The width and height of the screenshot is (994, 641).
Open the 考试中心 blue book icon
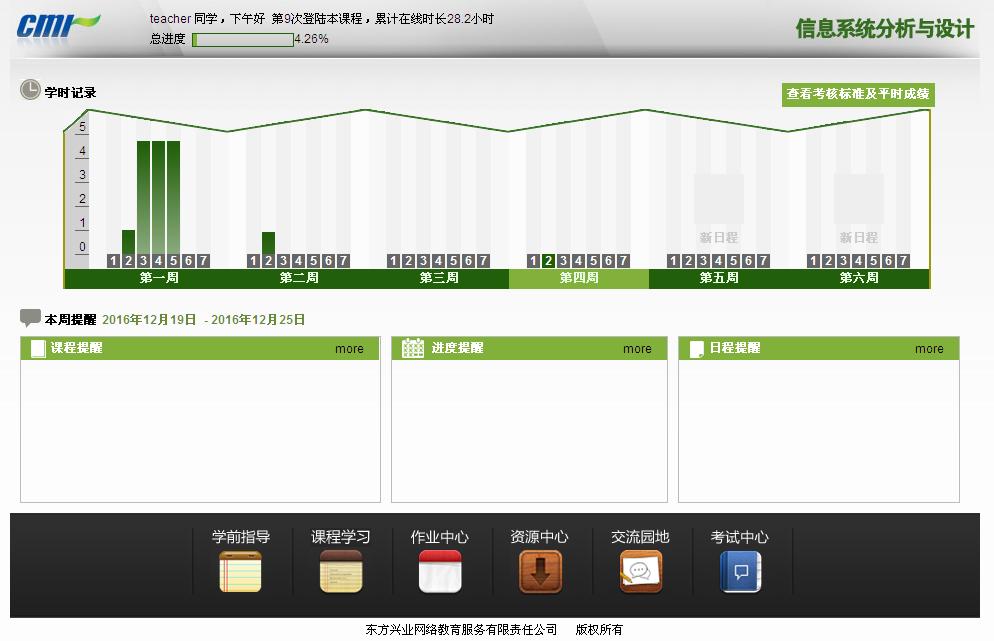(x=740, y=572)
